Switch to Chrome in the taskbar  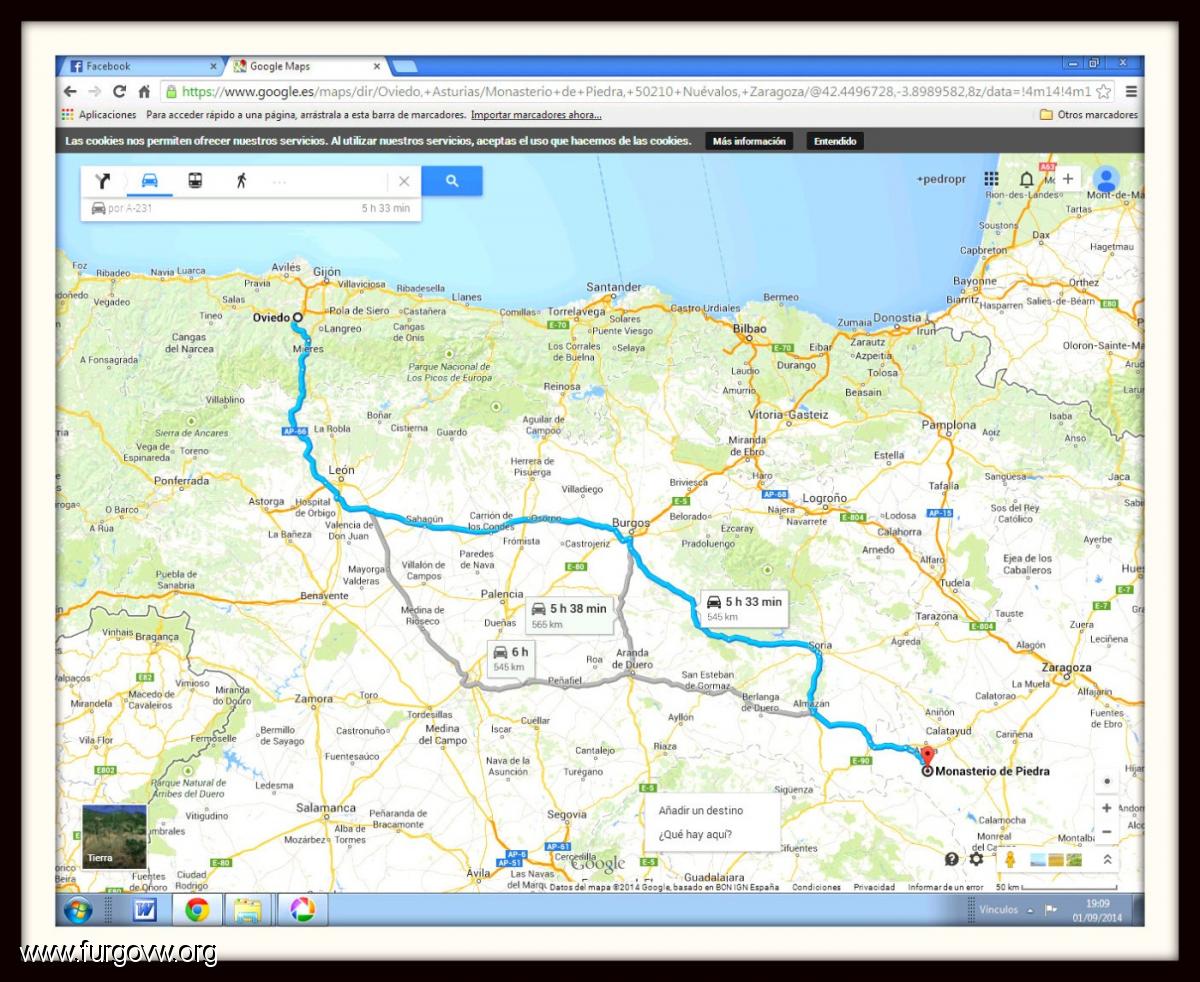pyautogui.click(x=197, y=910)
